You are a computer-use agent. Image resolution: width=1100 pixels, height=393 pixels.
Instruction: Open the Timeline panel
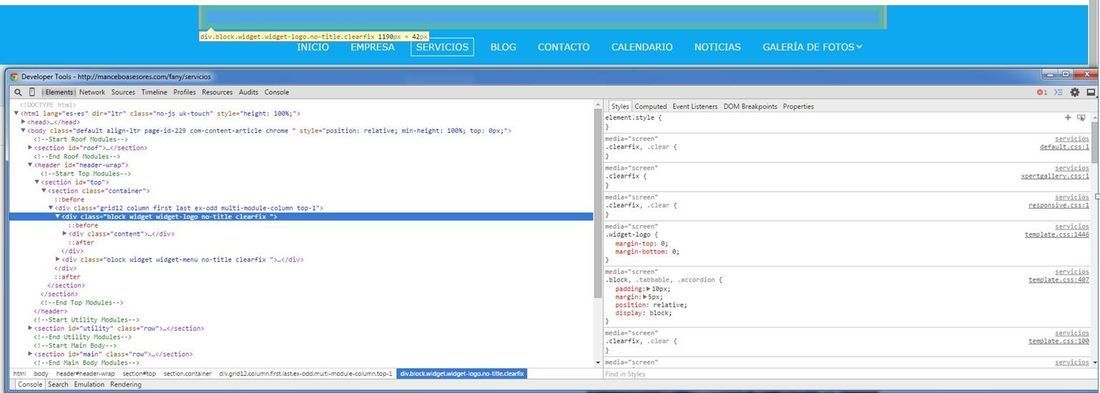tap(154, 92)
